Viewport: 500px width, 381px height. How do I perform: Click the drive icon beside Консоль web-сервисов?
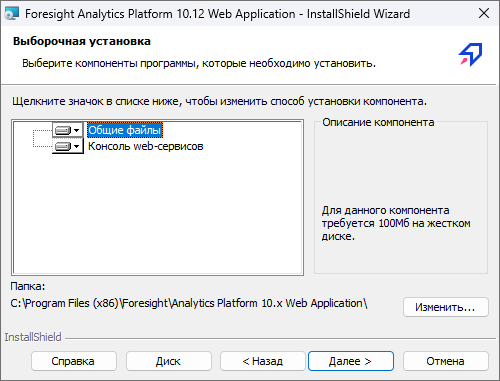click(x=63, y=146)
